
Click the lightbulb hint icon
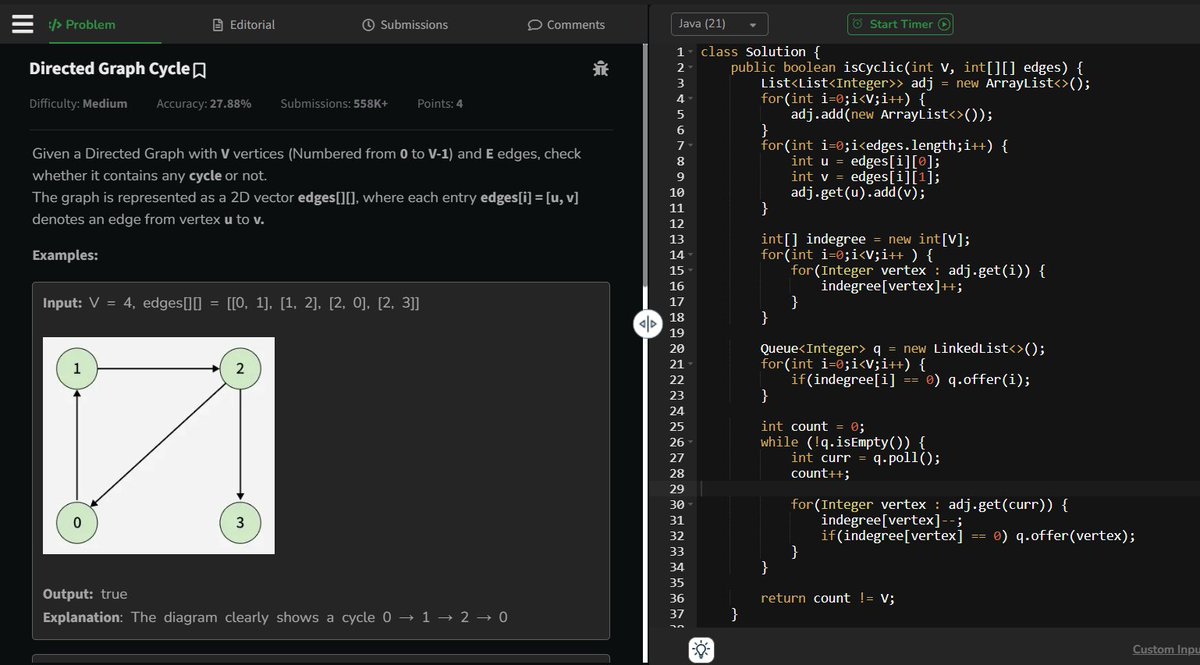tap(701, 649)
